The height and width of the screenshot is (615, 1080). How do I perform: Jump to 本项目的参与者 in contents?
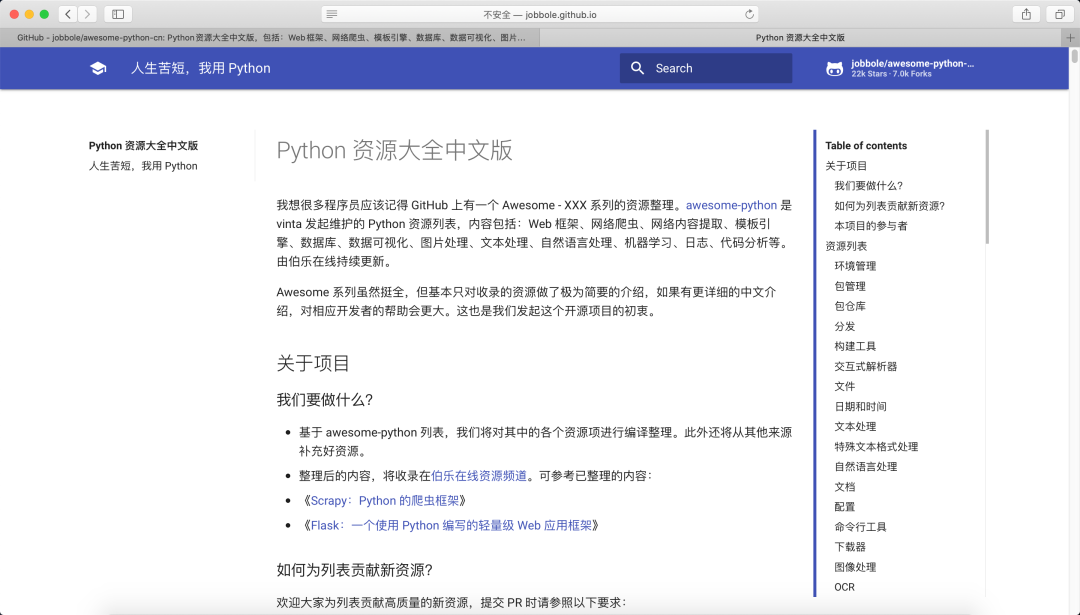(871, 226)
